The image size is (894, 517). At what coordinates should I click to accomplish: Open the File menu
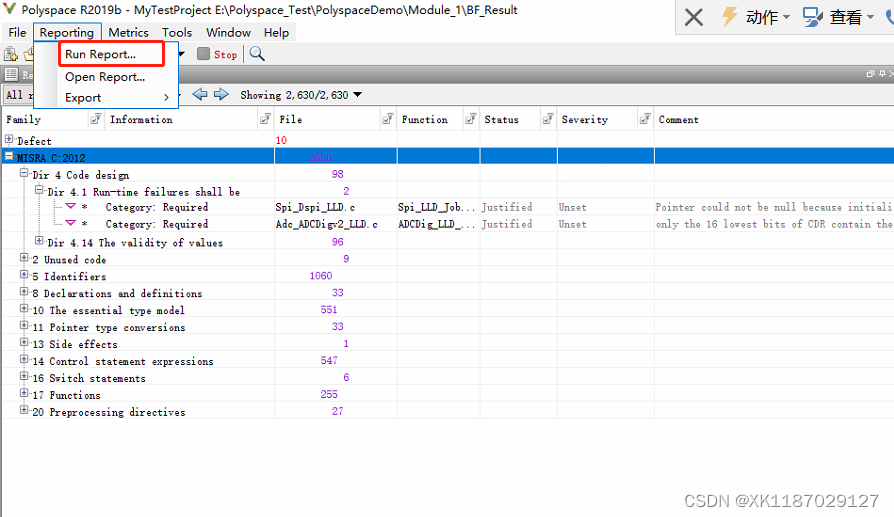point(17,32)
